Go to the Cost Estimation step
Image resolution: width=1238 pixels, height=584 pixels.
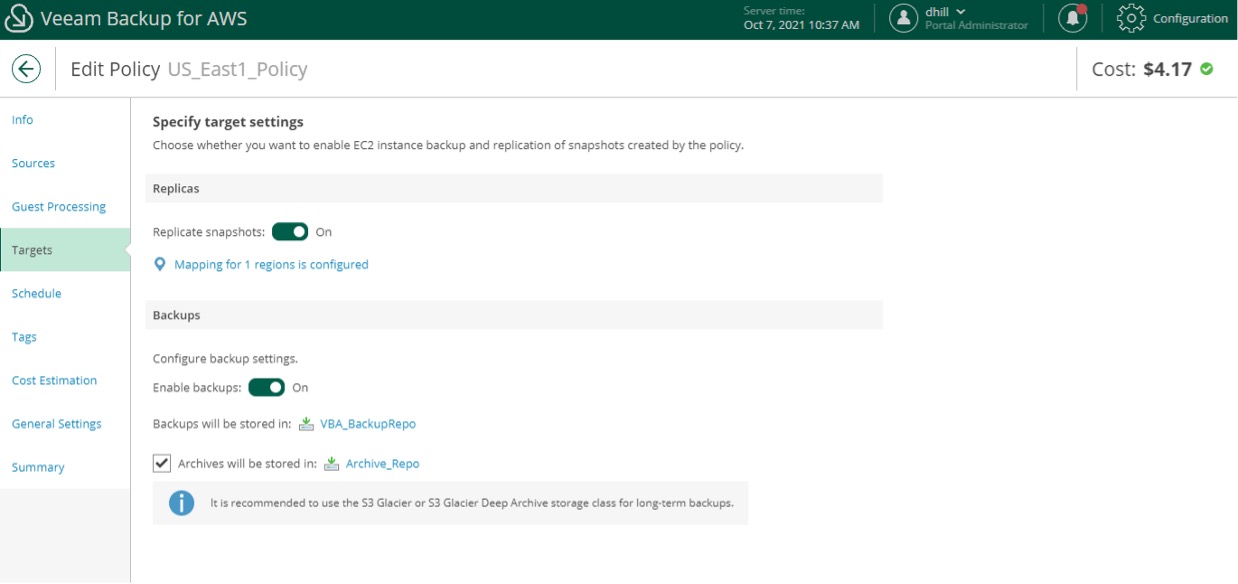tap(54, 380)
